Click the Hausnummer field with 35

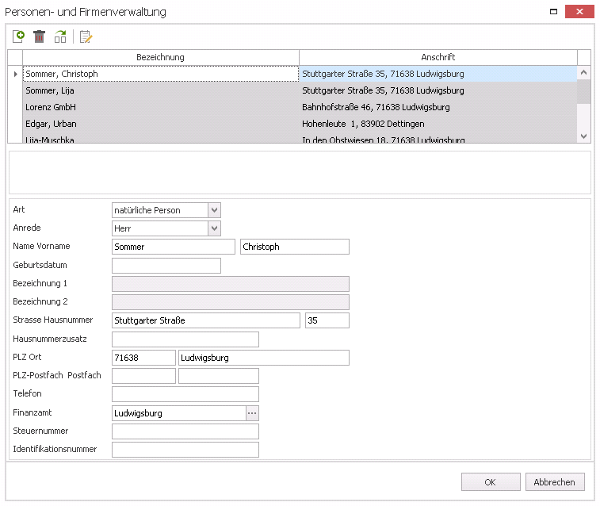[327, 320]
